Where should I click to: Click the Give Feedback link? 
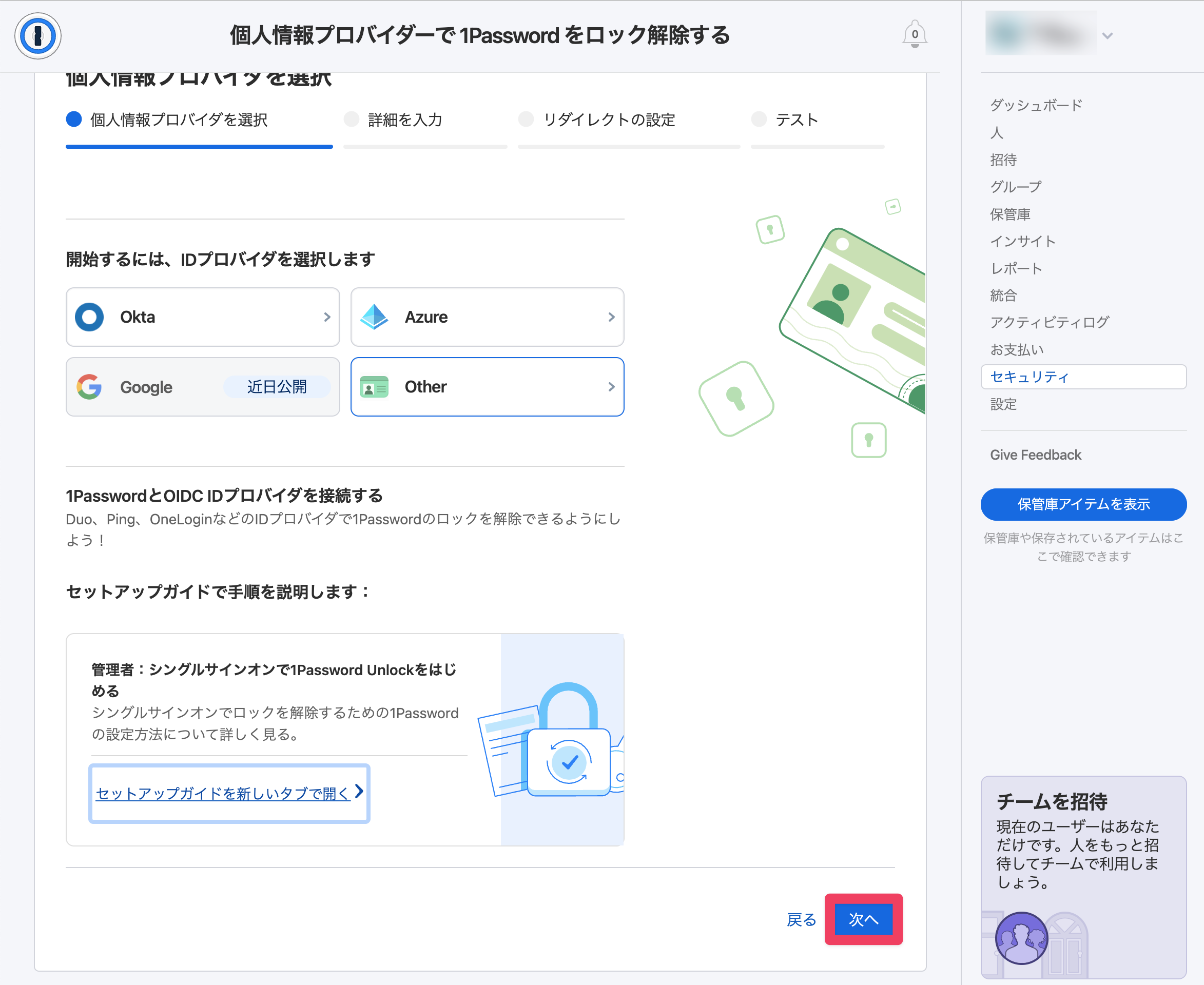coord(1035,455)
